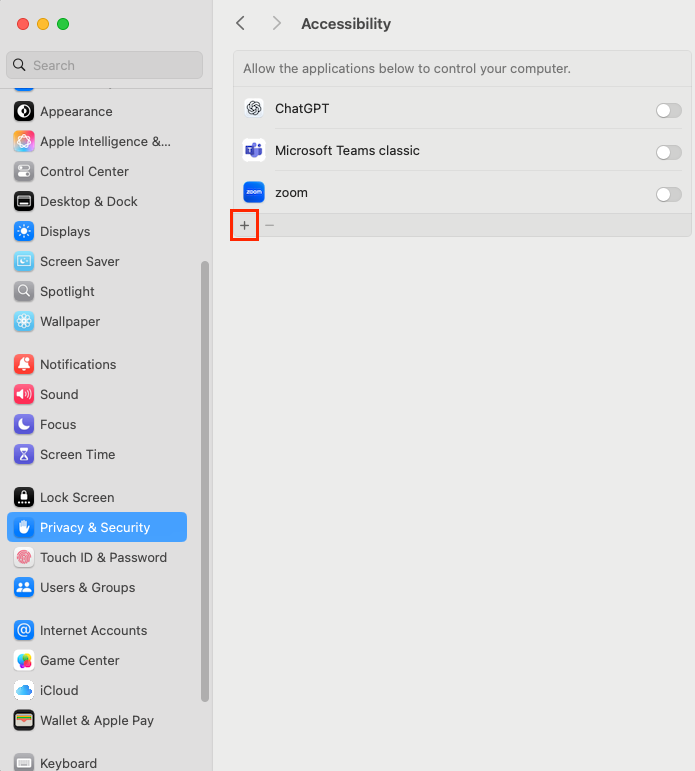Select the Spotlight icon in sidebar

click(x=24, y=292)
